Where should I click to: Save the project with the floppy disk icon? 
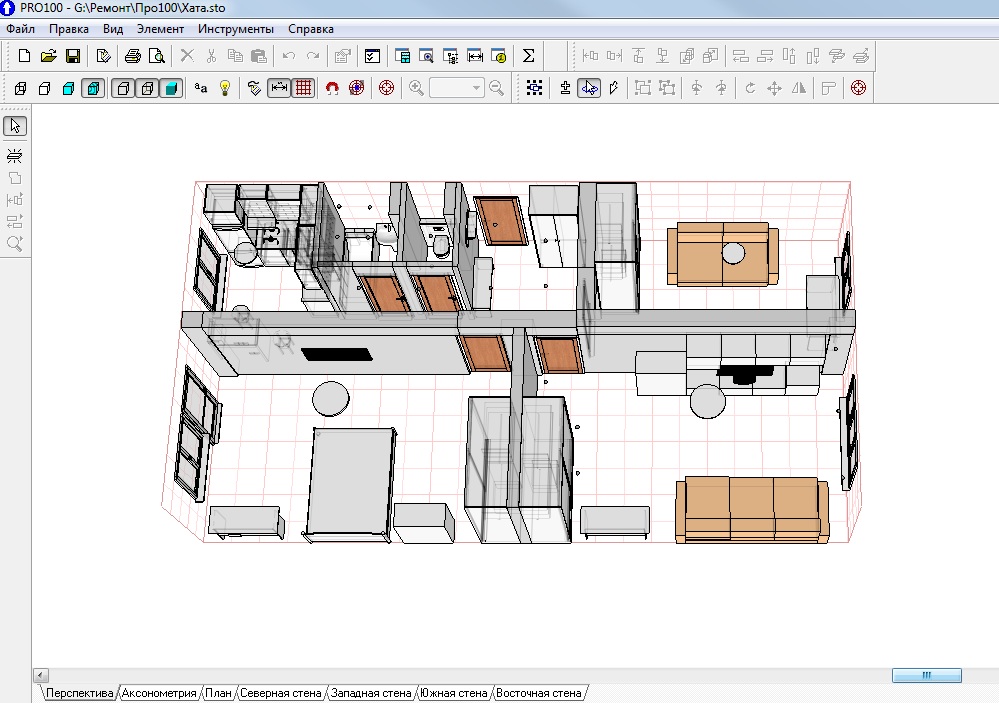point(72,56)
